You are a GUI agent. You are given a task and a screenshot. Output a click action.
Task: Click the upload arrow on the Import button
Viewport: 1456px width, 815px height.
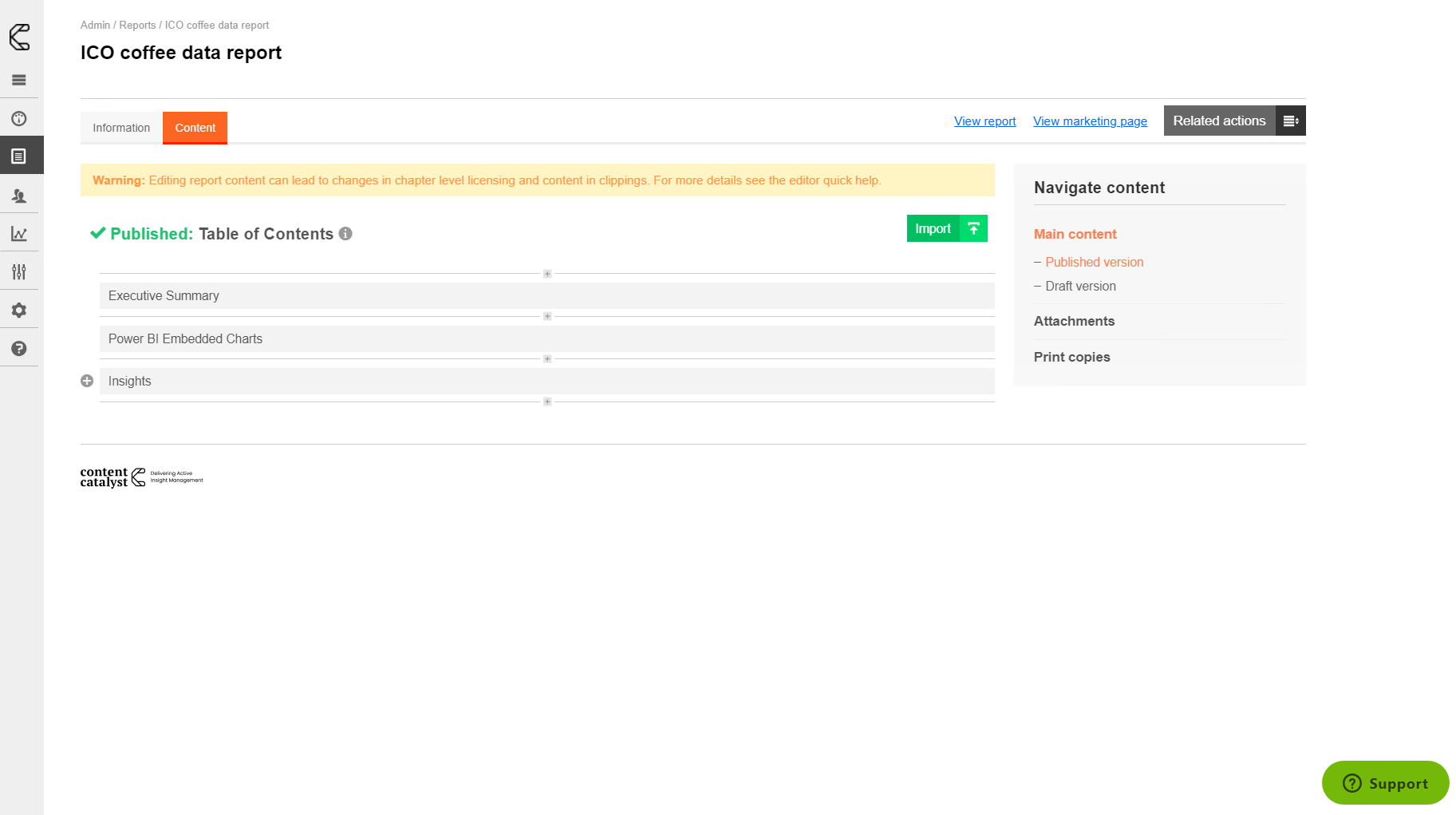coord(973,228)
